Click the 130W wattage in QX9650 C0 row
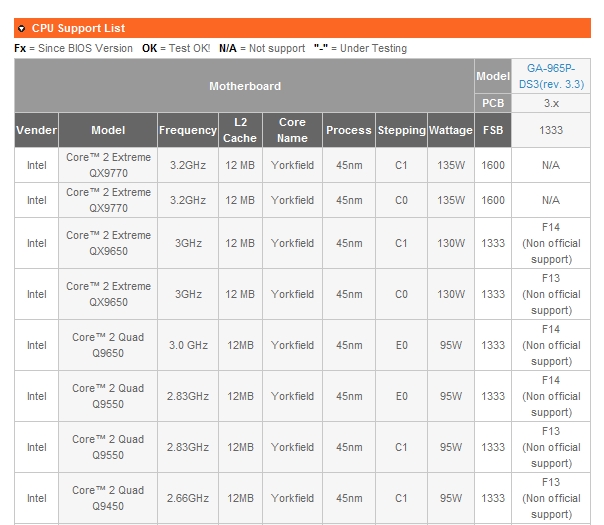 tap(451, 294)
